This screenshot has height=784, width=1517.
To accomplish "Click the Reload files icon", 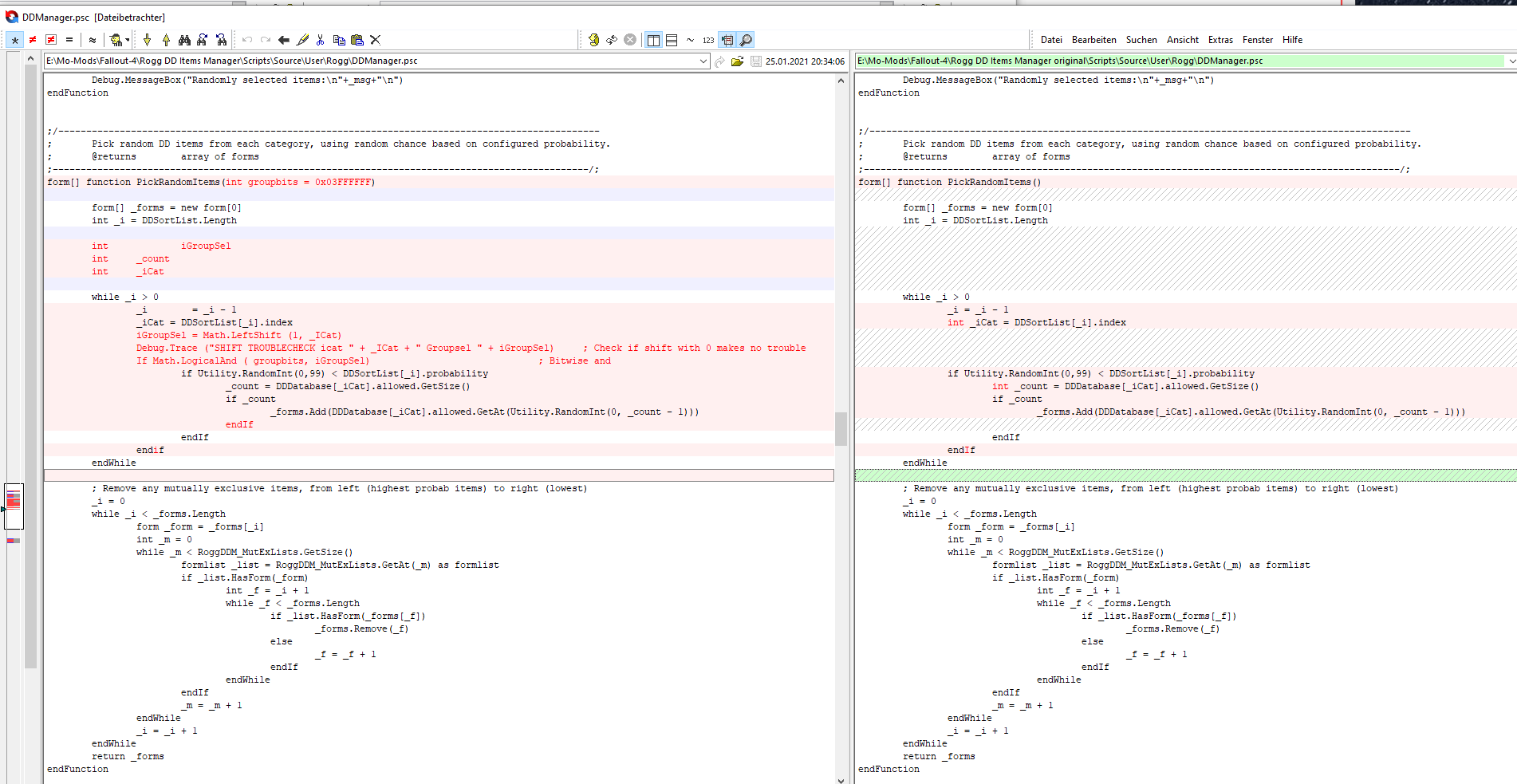I will pos(612,40).
